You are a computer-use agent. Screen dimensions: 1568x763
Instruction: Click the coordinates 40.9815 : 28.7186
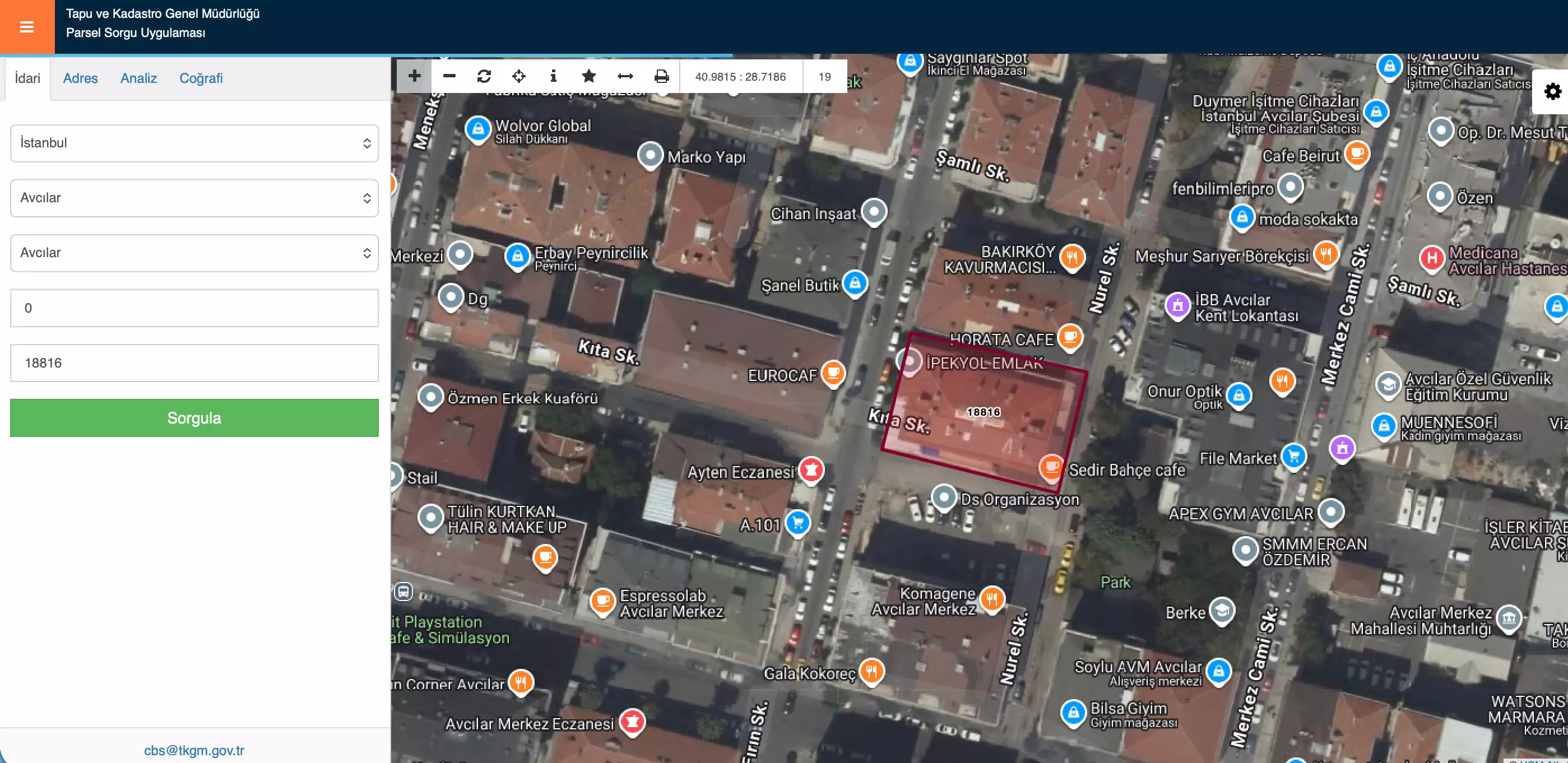pyautogui.click(x=740, y=77)
